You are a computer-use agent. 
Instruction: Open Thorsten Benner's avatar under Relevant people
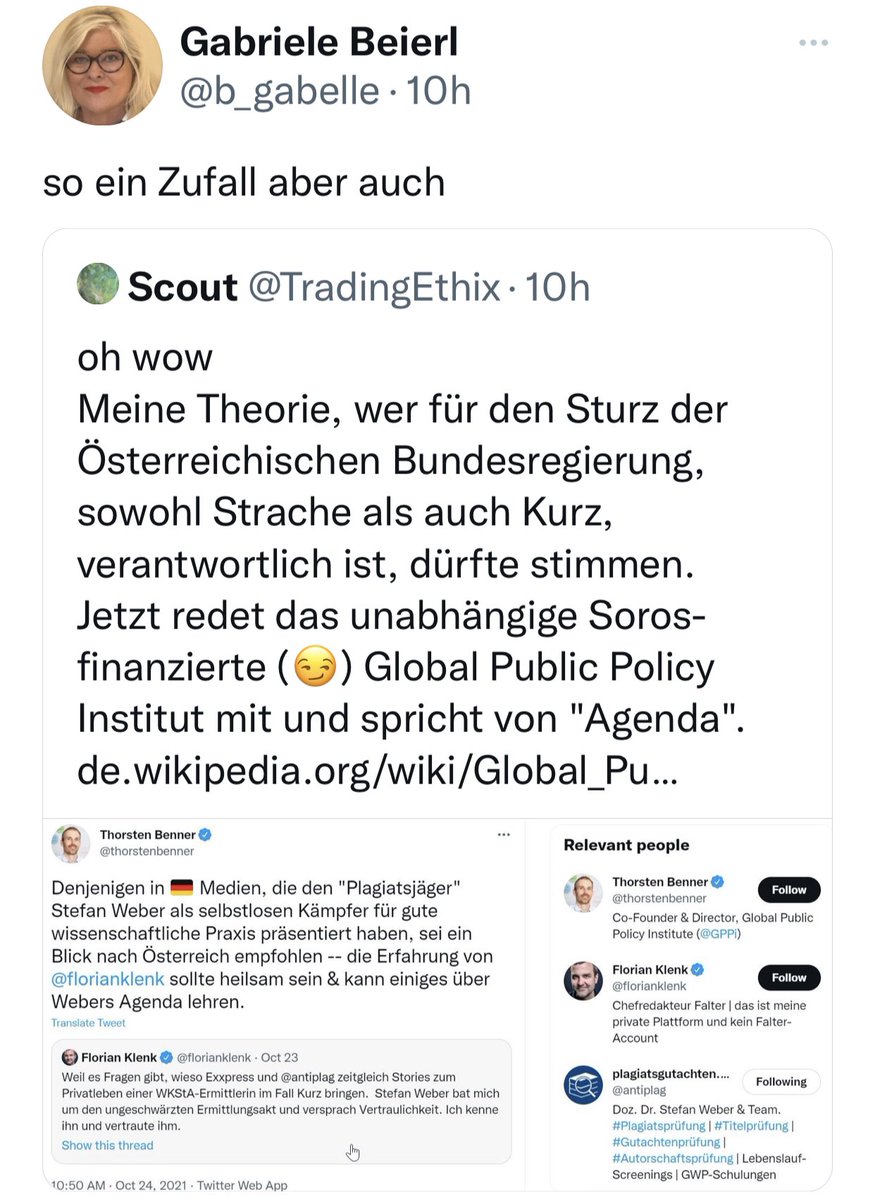pos(583,893)
